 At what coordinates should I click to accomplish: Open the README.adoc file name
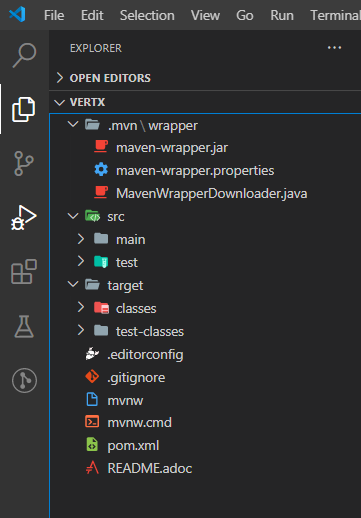pyautogui.click(x=150, y=468)
